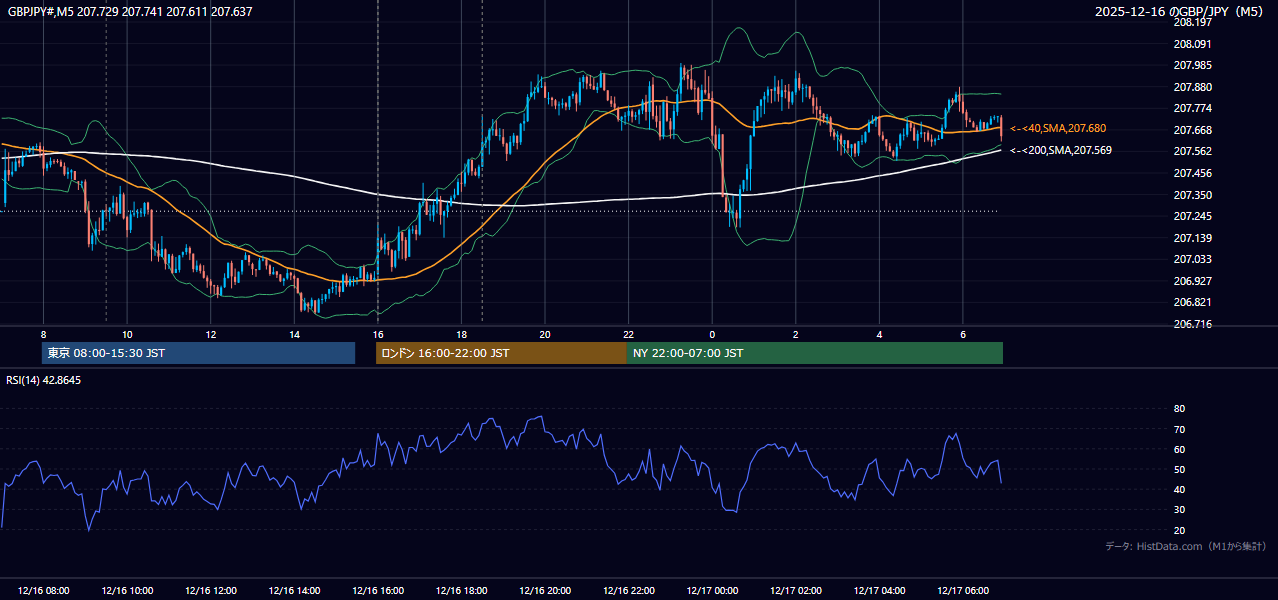1278x600 pixels.
Task: Click the 207.350 price axis value
Action: coord(1192,195)
